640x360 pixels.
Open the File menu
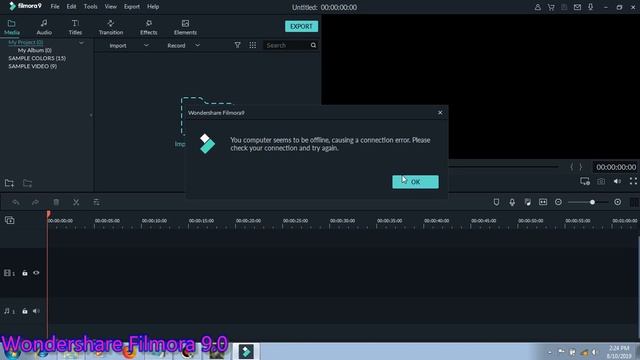(55, 7)
